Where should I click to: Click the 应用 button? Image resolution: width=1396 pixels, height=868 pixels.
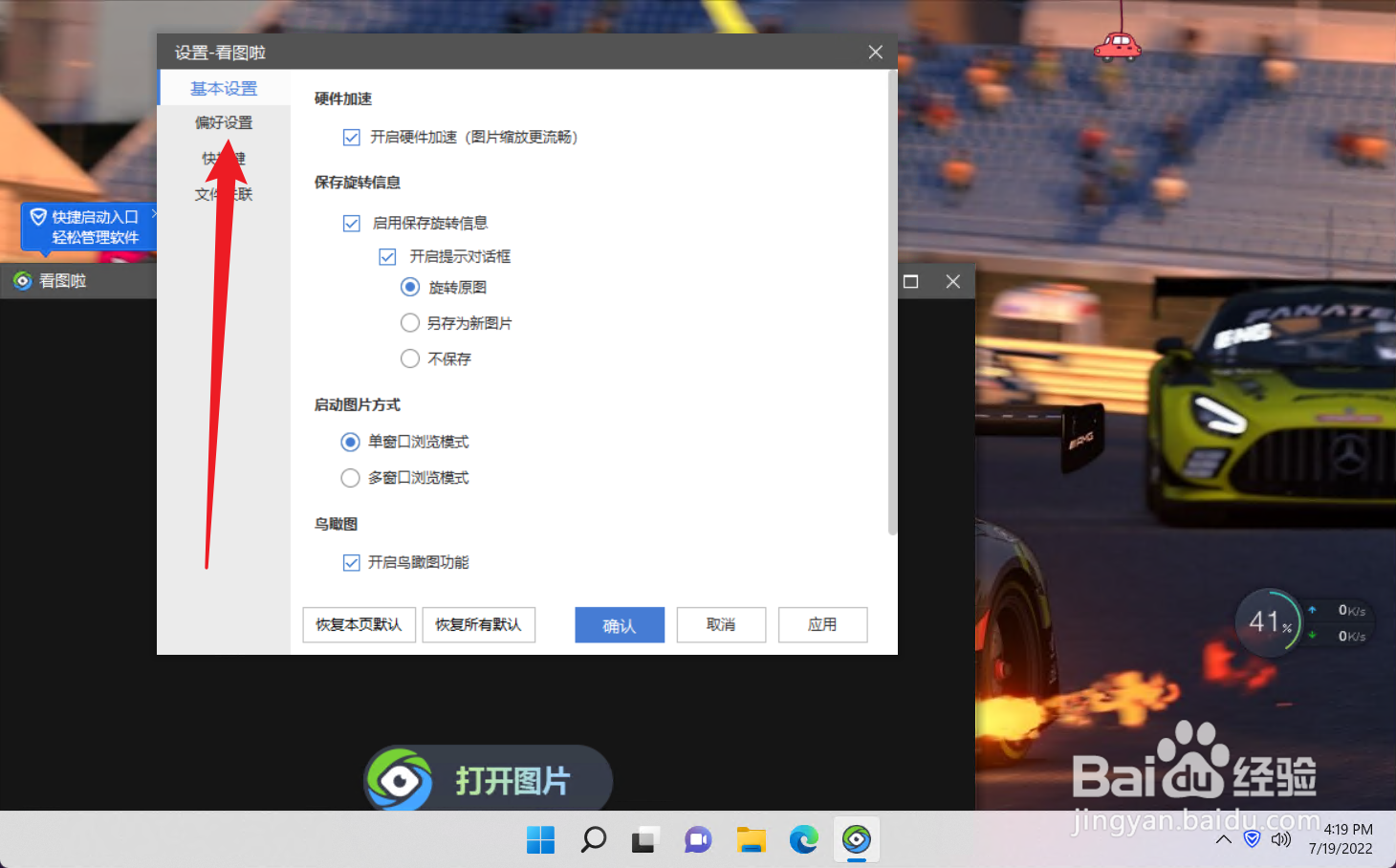pos(822,624)
